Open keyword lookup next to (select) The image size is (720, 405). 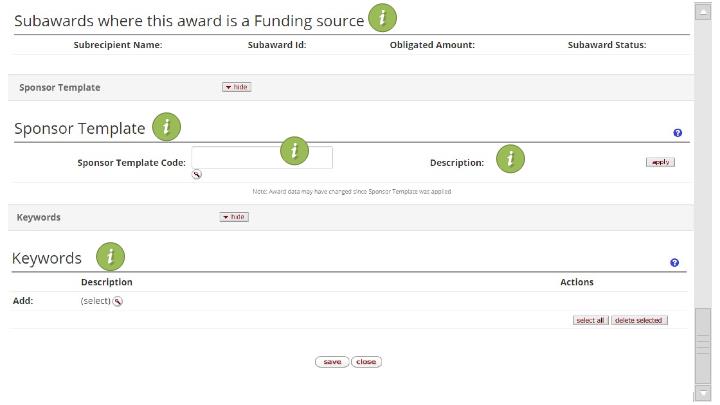(118, 302)
